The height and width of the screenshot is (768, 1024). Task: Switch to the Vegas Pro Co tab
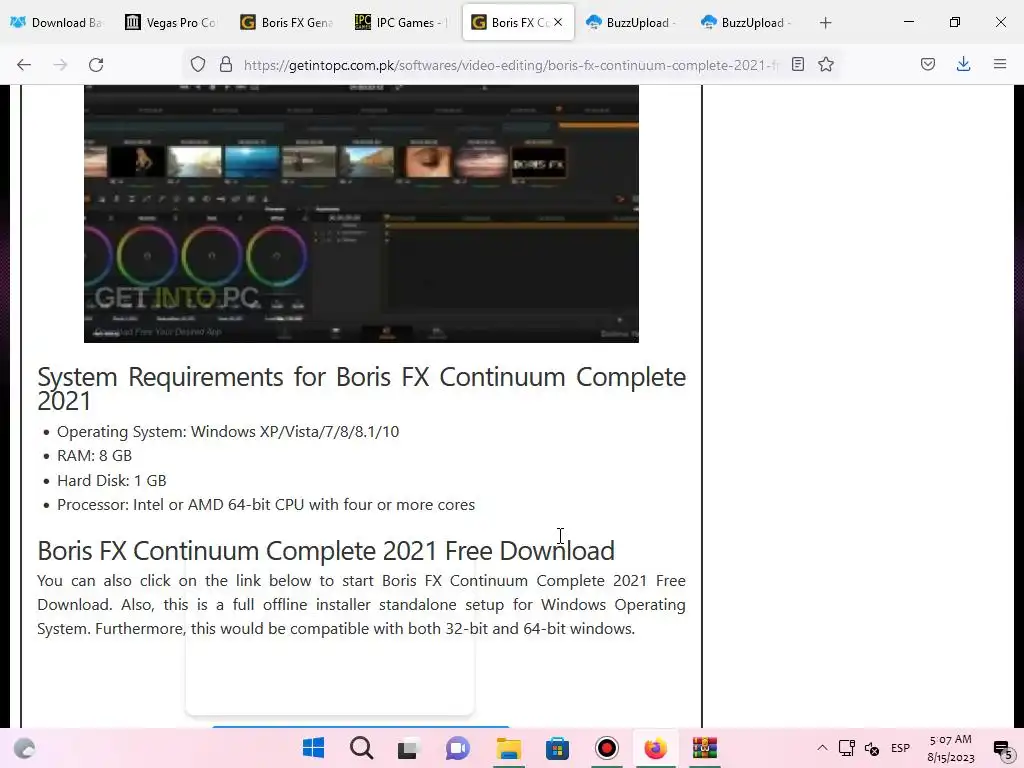172,22
